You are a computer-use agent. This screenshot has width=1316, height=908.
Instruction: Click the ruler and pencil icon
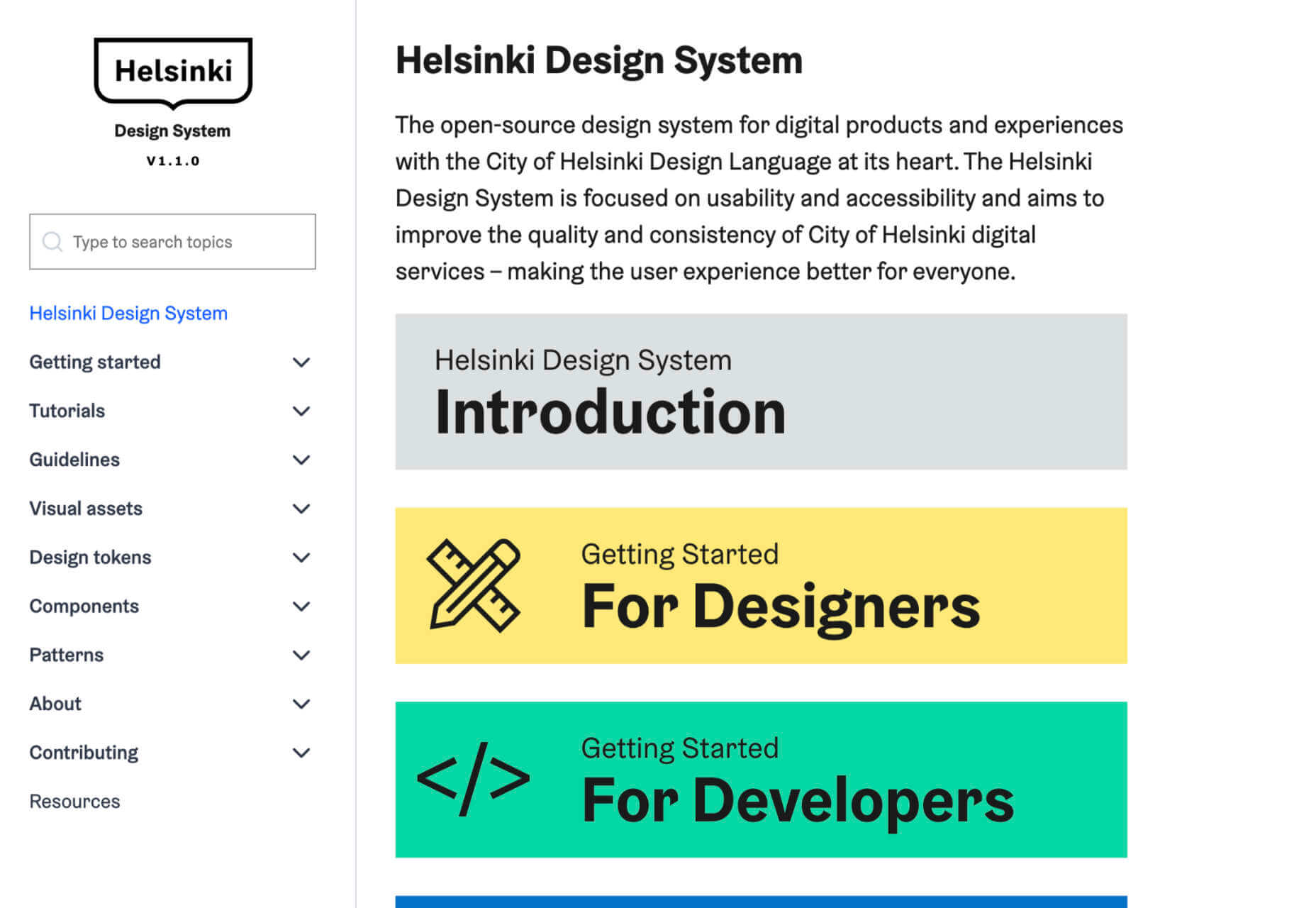474,585
